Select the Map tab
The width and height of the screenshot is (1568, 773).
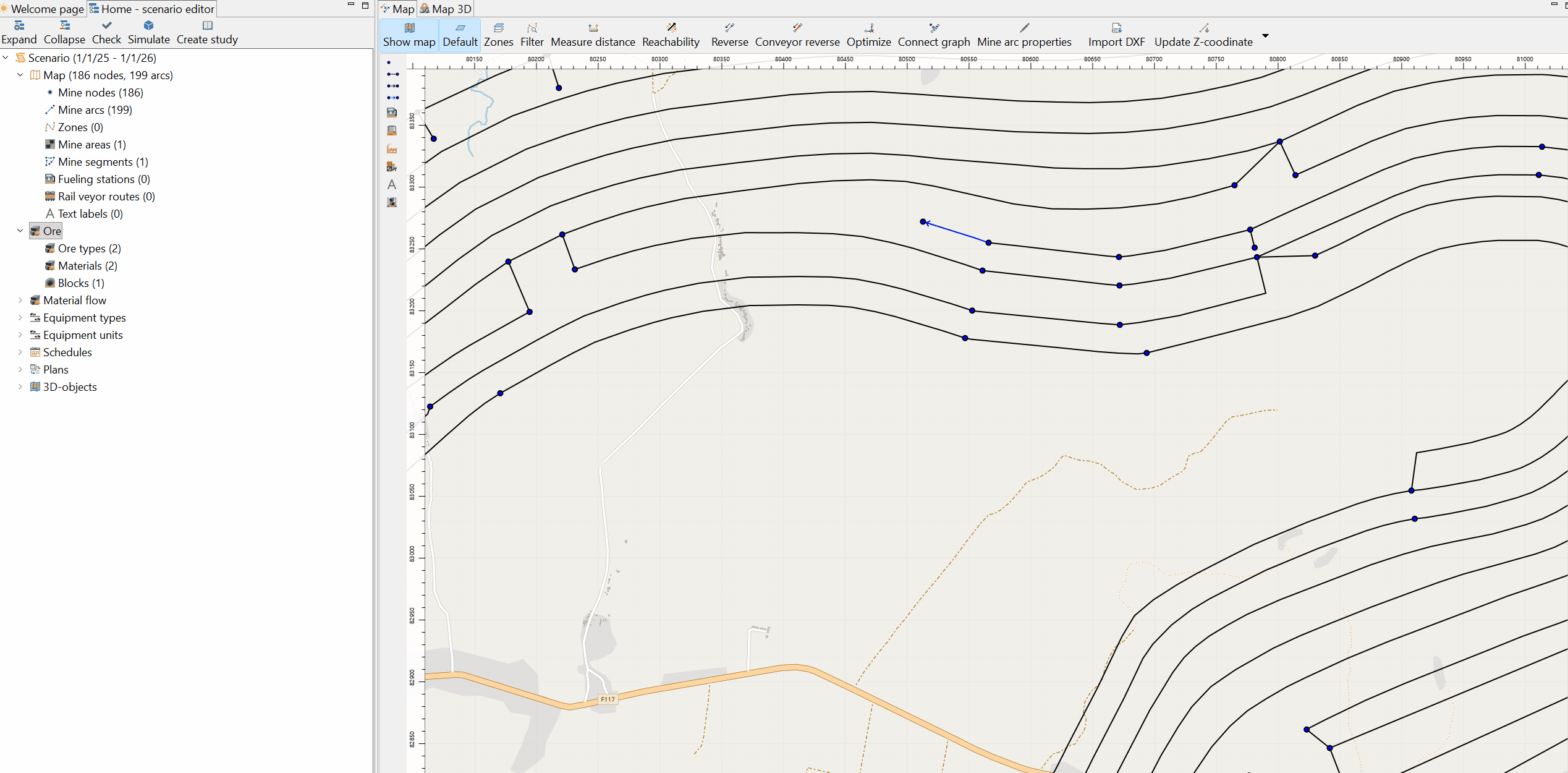point(398,9)
